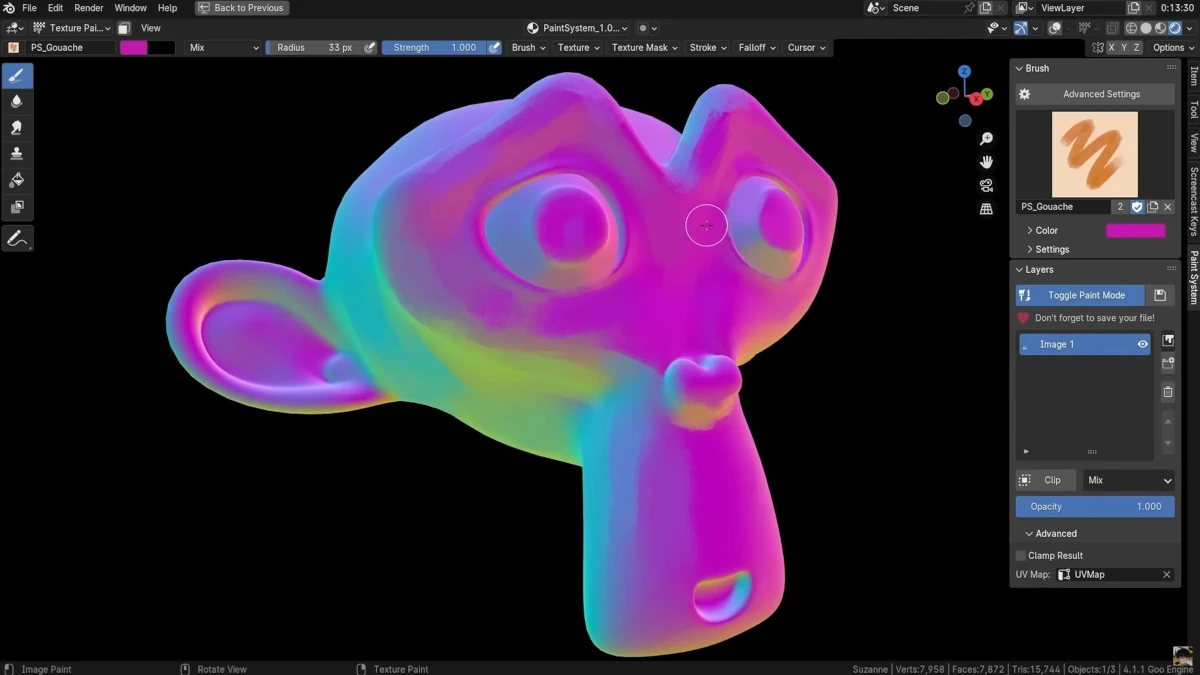Click the Advanced Settings gear icon
Screen dimensions: 1200x675
(x=1025, y=94)
